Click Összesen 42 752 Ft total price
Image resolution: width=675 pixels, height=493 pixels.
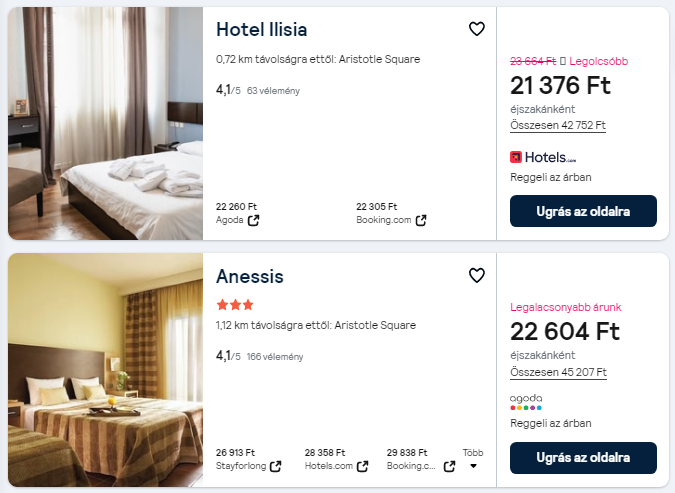point(558,126)
